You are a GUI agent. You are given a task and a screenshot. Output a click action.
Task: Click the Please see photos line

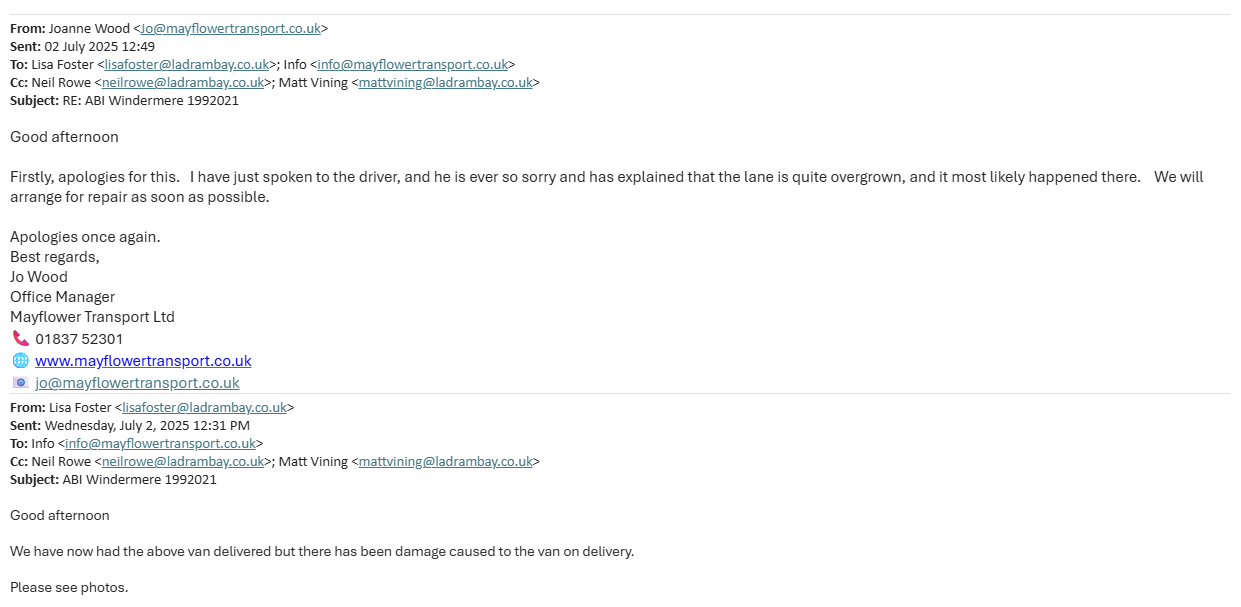click(x=69, y=587)
